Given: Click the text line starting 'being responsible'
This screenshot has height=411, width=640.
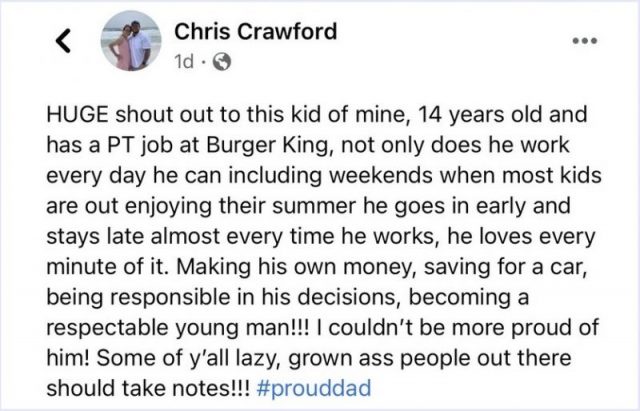Looking at the screenshot, I should (x=288, y=297).
